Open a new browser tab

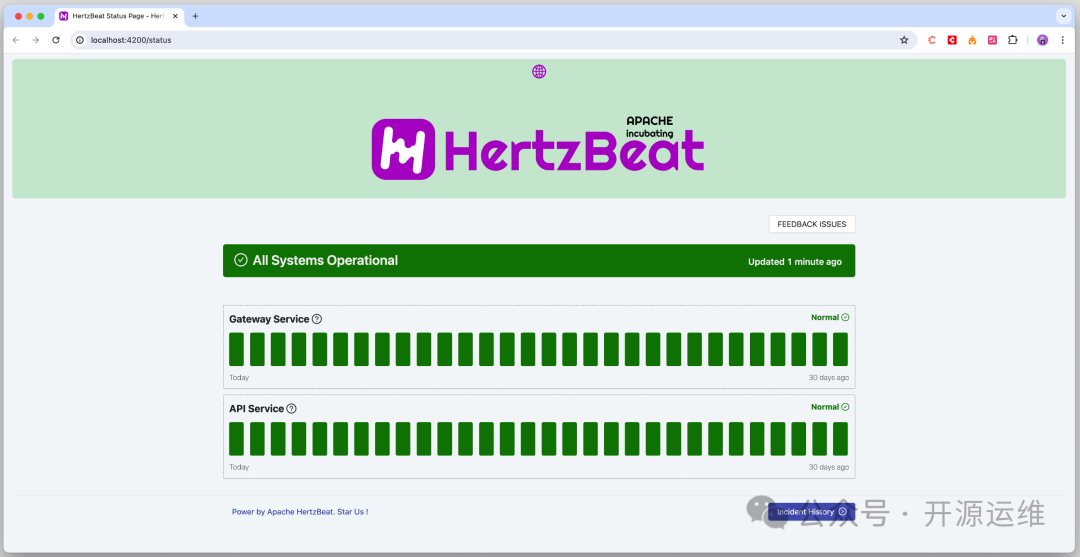[195, 16]
